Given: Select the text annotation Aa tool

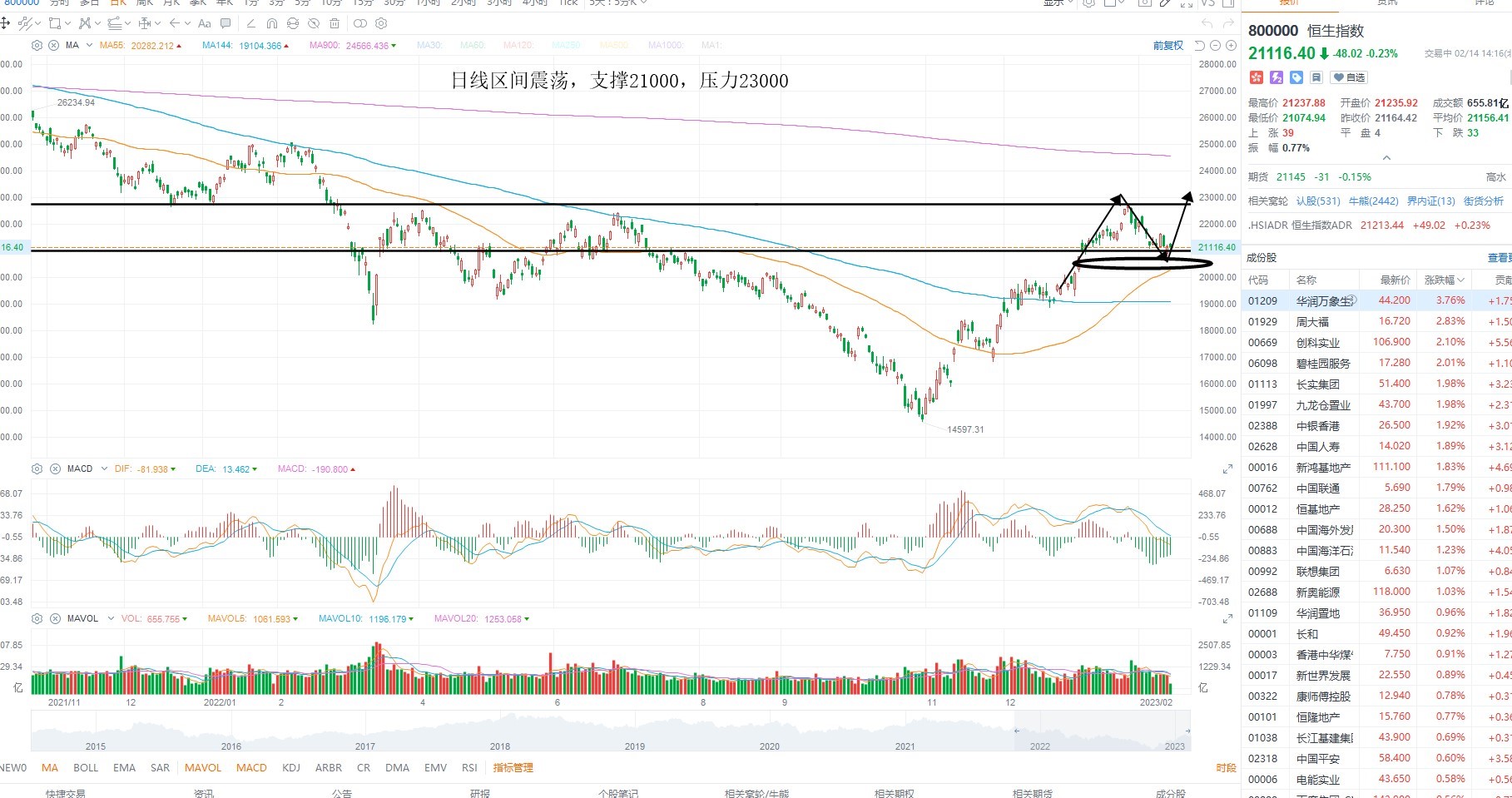Looking at the screenshot, I should pyautogui.click(x=204, y=23).
